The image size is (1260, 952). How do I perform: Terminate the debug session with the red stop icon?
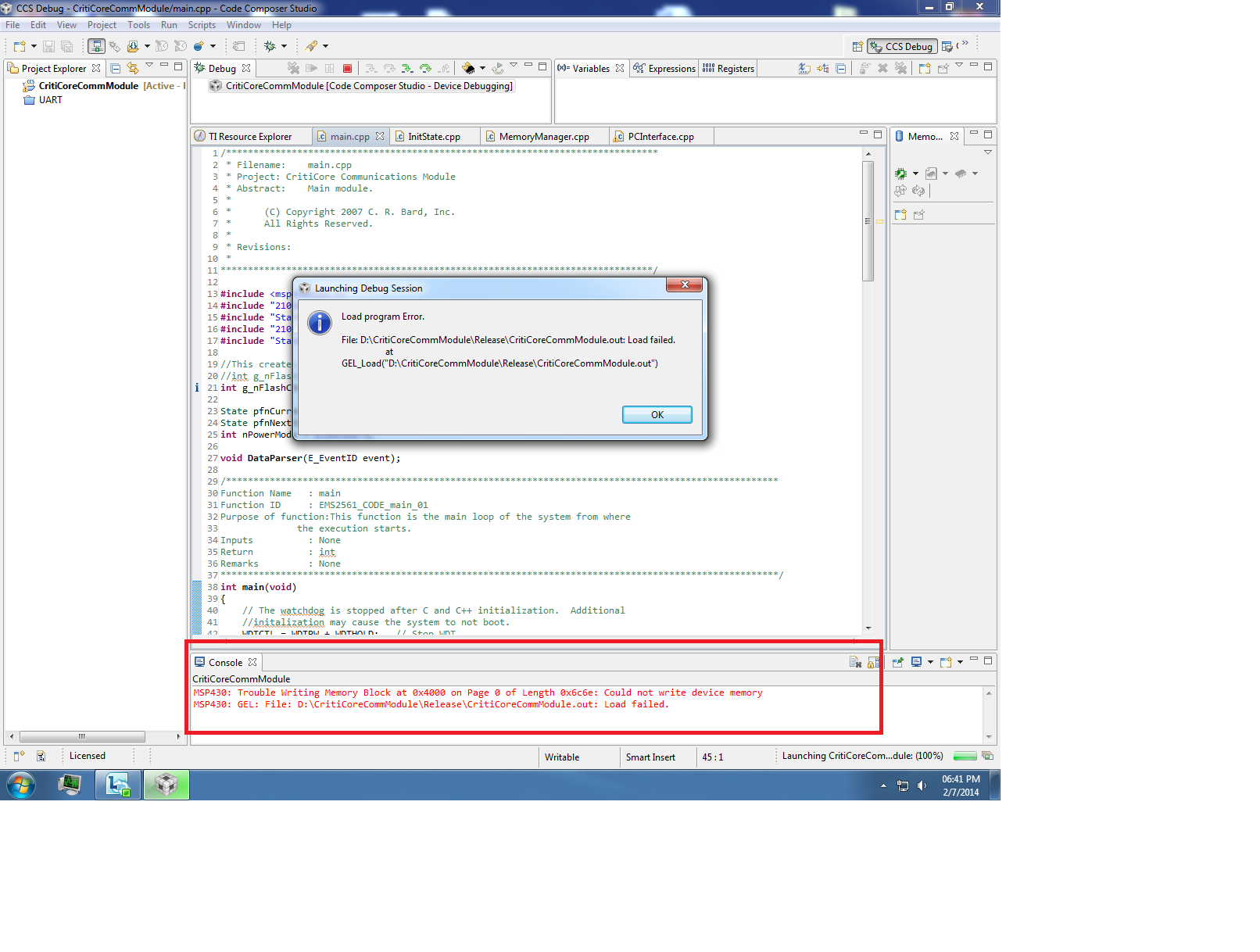pyautogui.click(x=348, y=69)
